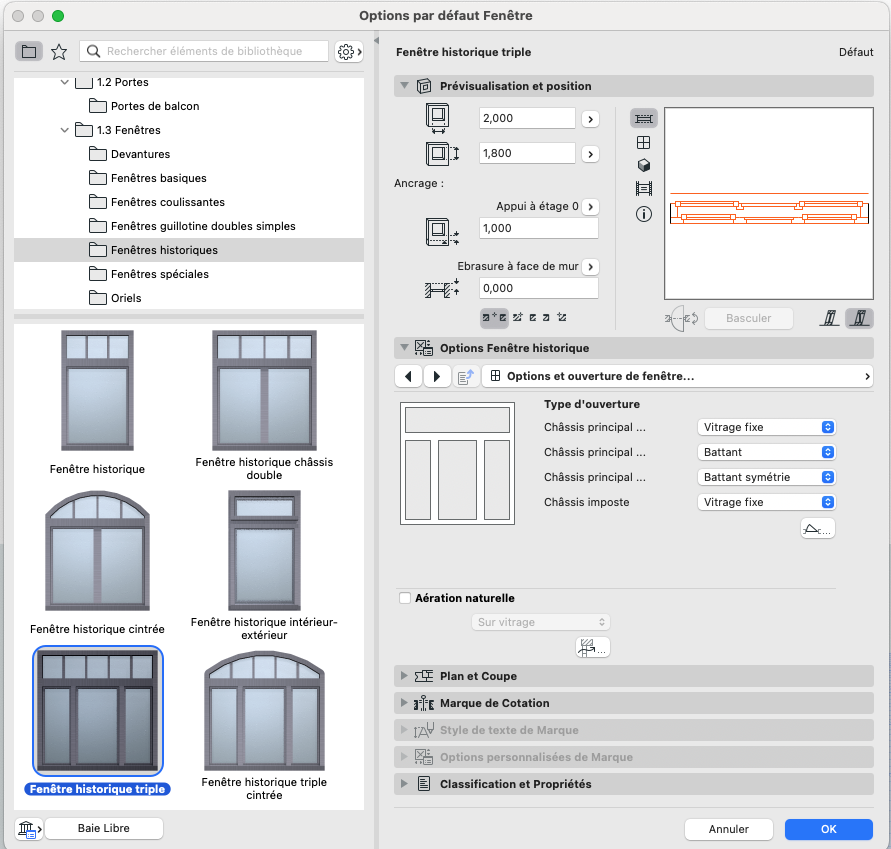The height and width of the screenshot is (849, 891).
Task: Show the elevation preview grid icon
Action: [x=643, y=142]
